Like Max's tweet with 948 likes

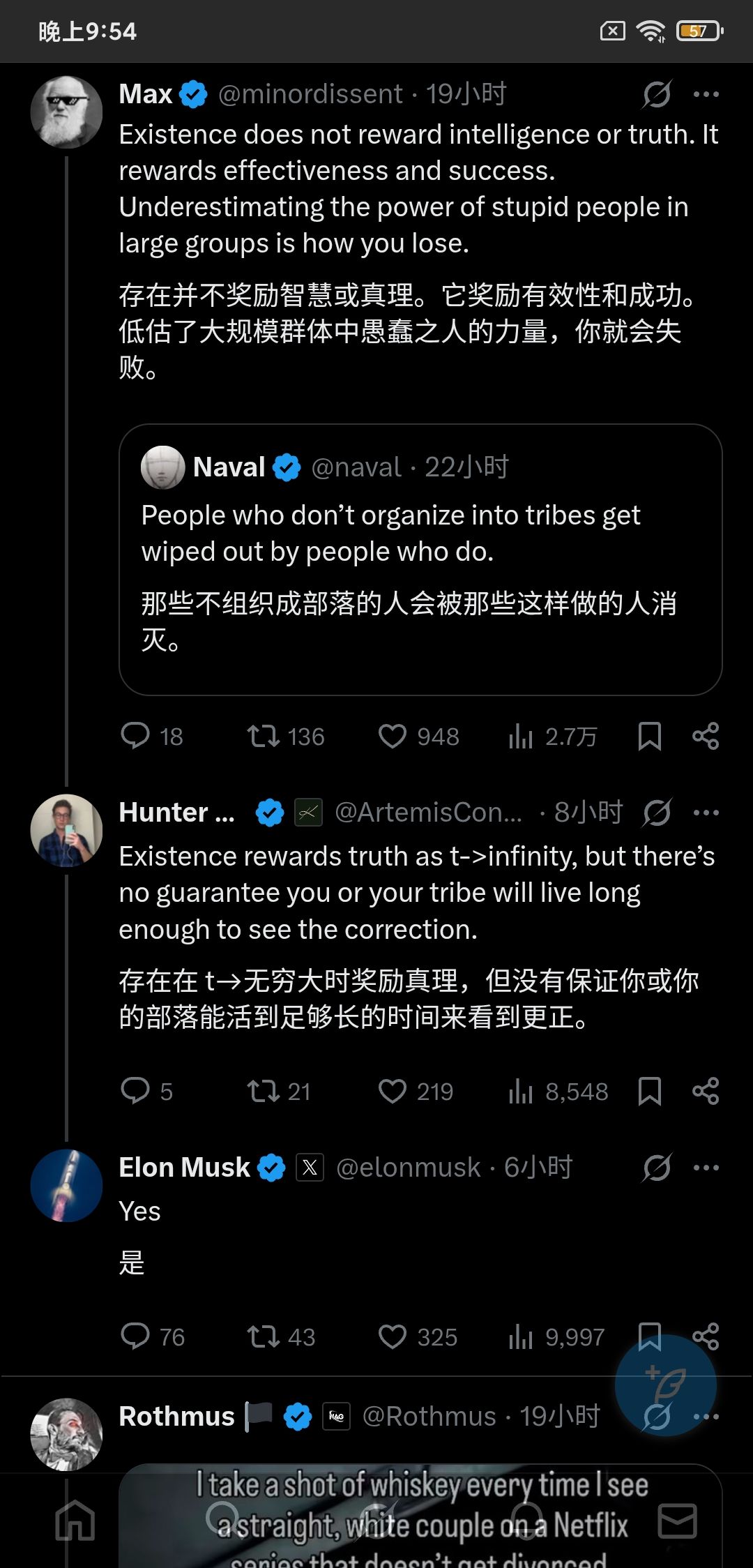pos(392,736)
